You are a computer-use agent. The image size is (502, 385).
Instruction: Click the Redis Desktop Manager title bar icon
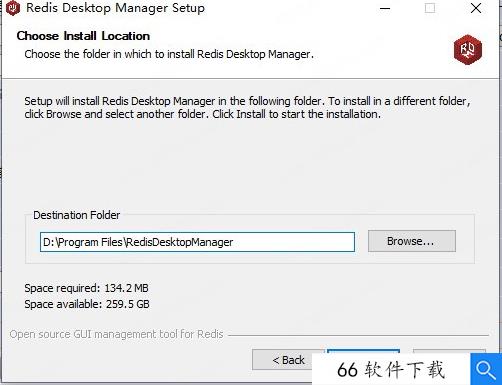(13, 8)
